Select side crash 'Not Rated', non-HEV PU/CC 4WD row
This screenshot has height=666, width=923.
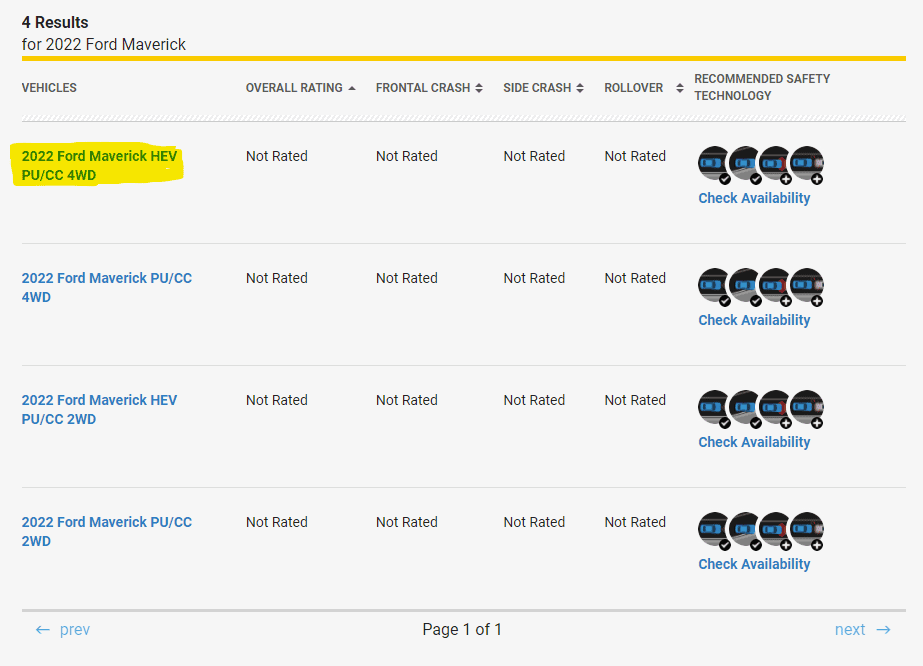click(x=534, y=278)
